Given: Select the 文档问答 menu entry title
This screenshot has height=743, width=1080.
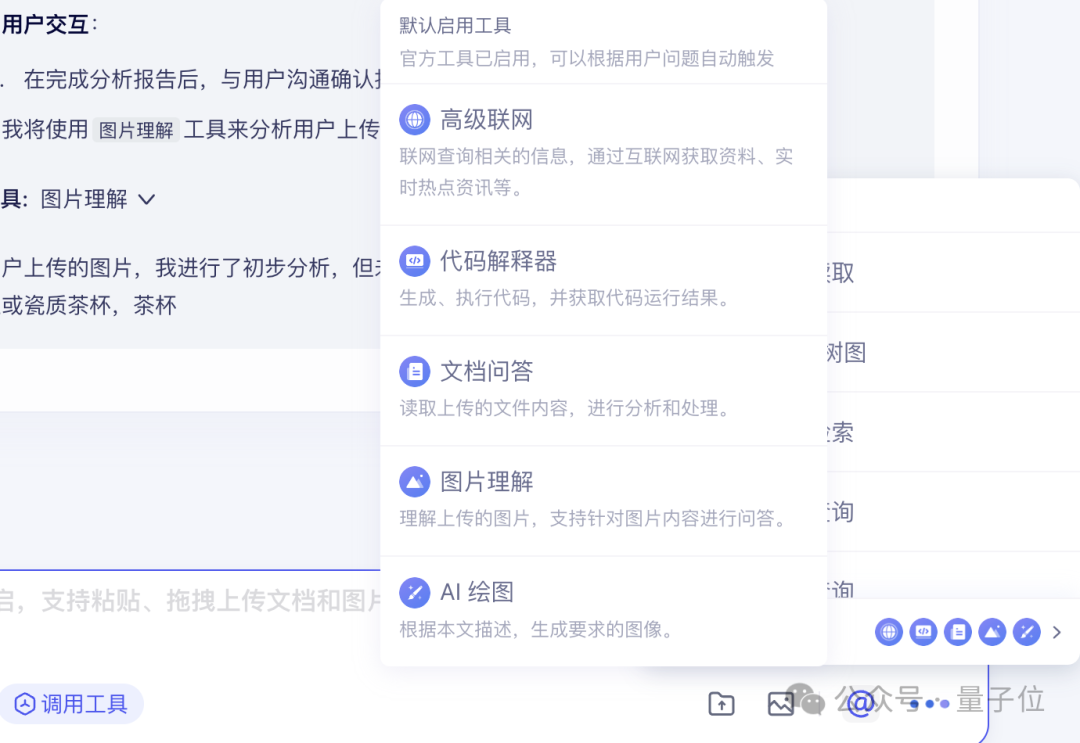Looking at the screenshot, I should 486,371.
